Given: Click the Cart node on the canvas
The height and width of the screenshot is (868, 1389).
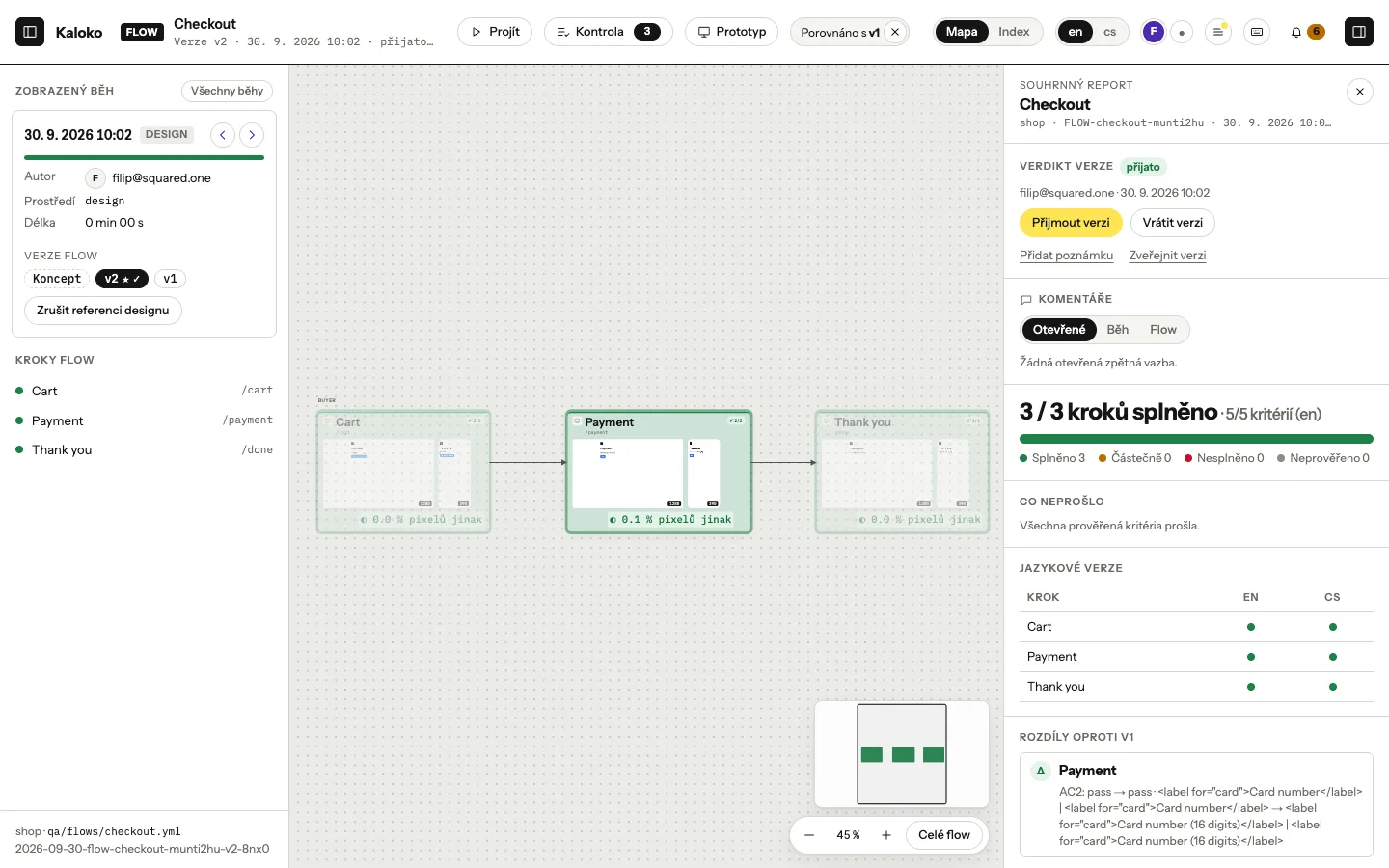Looking at the screenshot, I should pyautogui.click(x=404, y=472).
